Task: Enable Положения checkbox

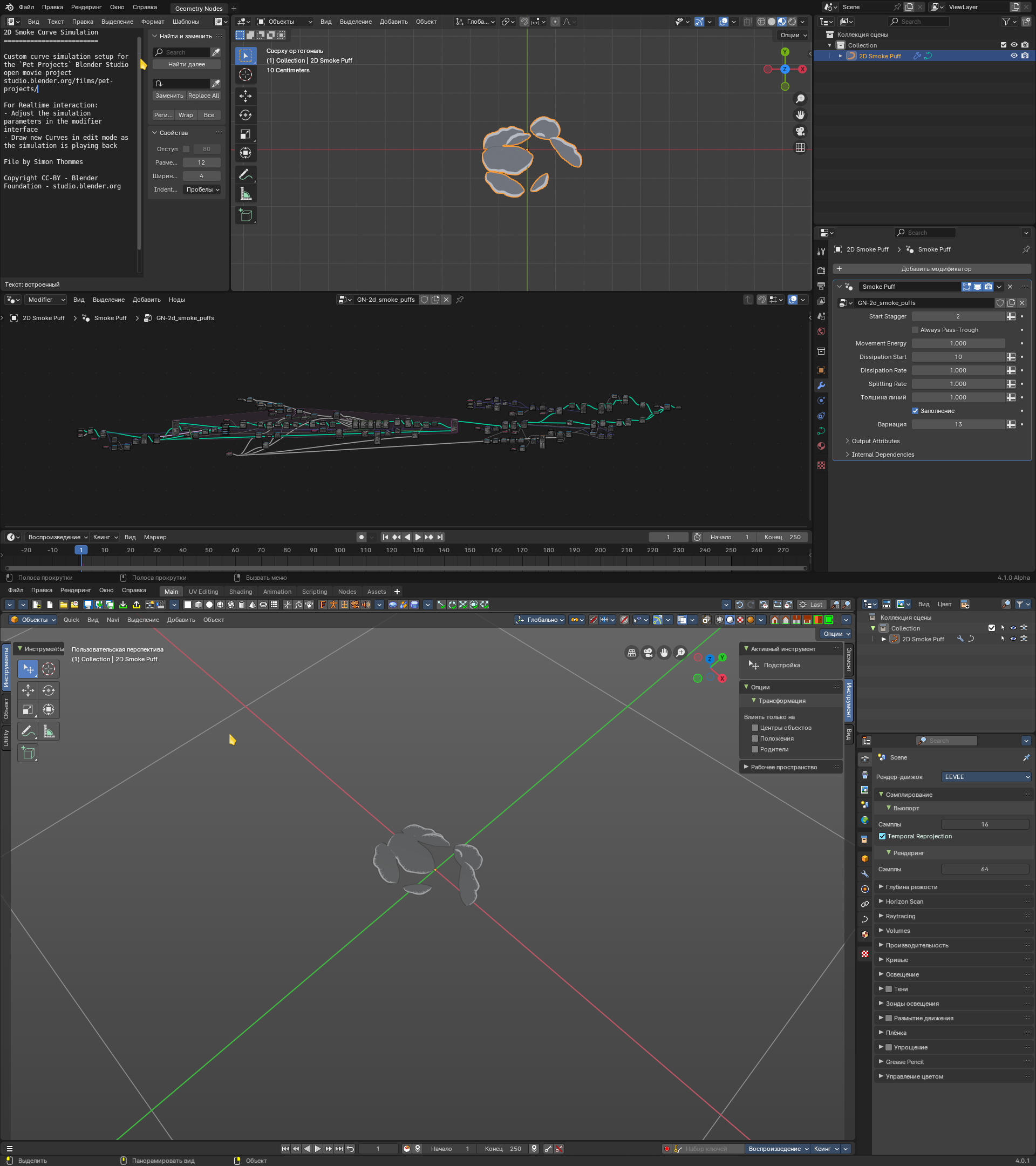Action: [755, 738]
